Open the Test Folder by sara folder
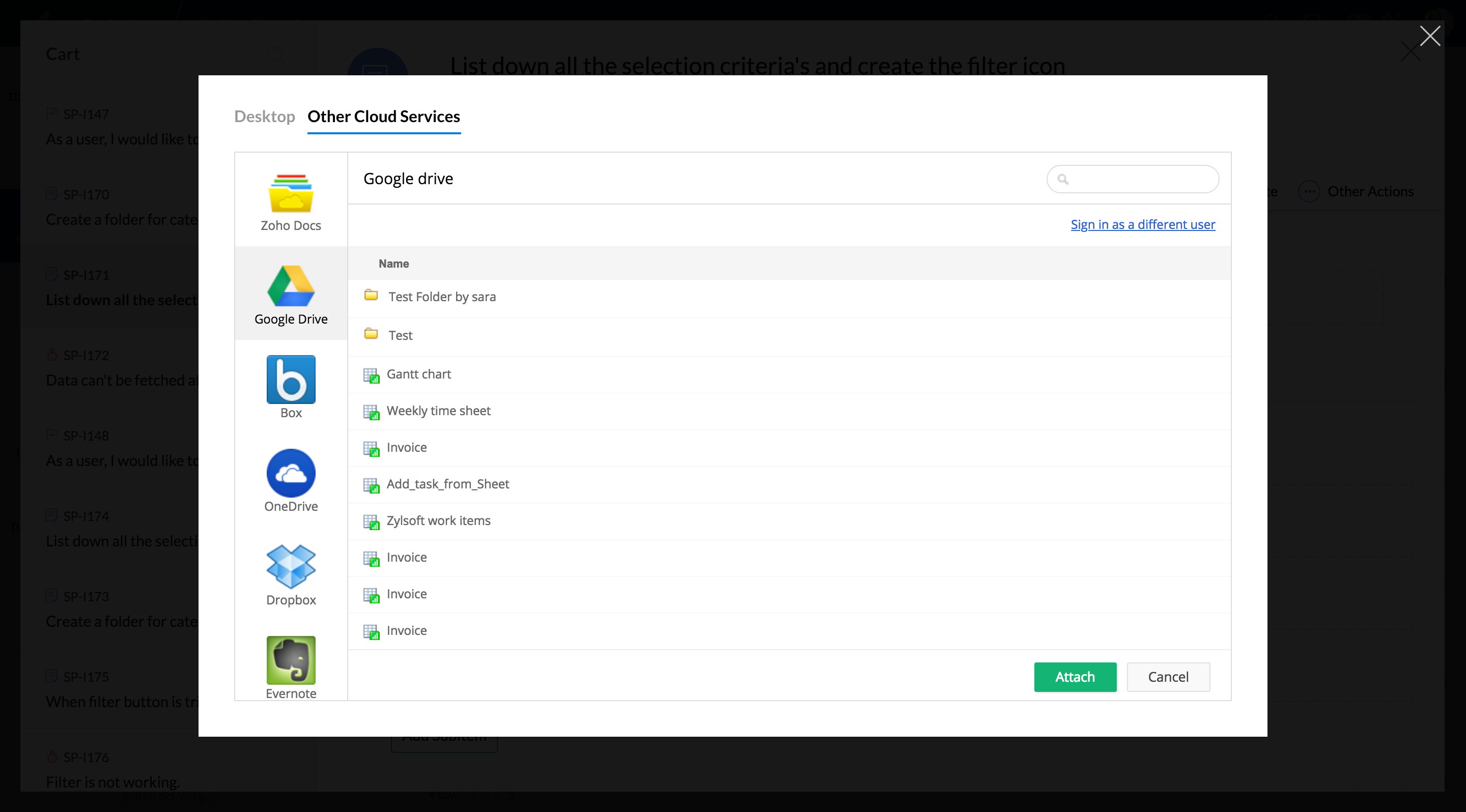This screenshot has height=812, width=1466. 442,297
